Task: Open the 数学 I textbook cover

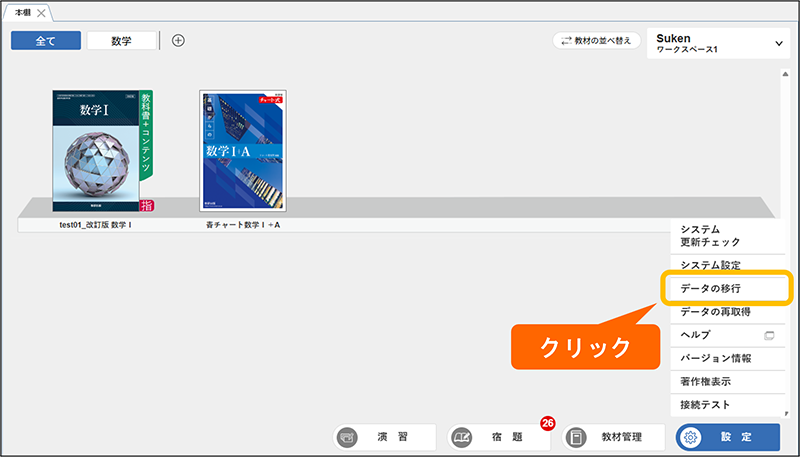Action: click(x=97, y=150)
